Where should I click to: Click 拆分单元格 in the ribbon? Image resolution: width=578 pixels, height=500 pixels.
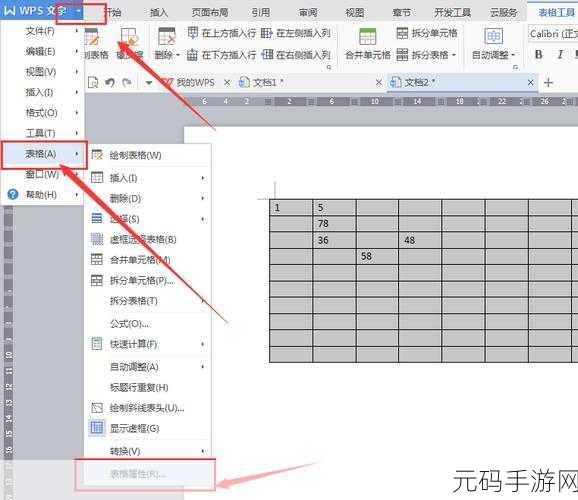pyautogui.click(x=427, y=33)
